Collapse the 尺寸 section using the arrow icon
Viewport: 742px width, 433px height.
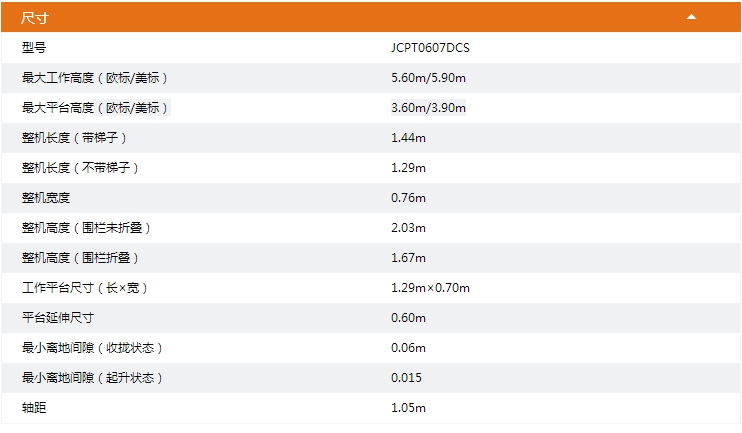tap(691, 17)
